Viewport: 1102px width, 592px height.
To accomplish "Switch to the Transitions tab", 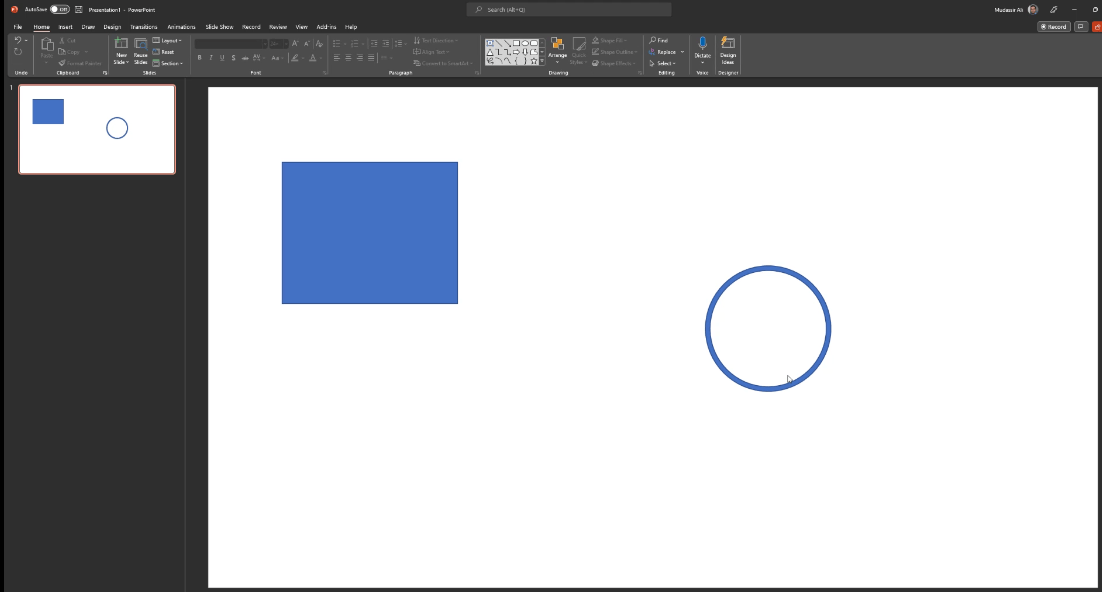I will point(143,27).
